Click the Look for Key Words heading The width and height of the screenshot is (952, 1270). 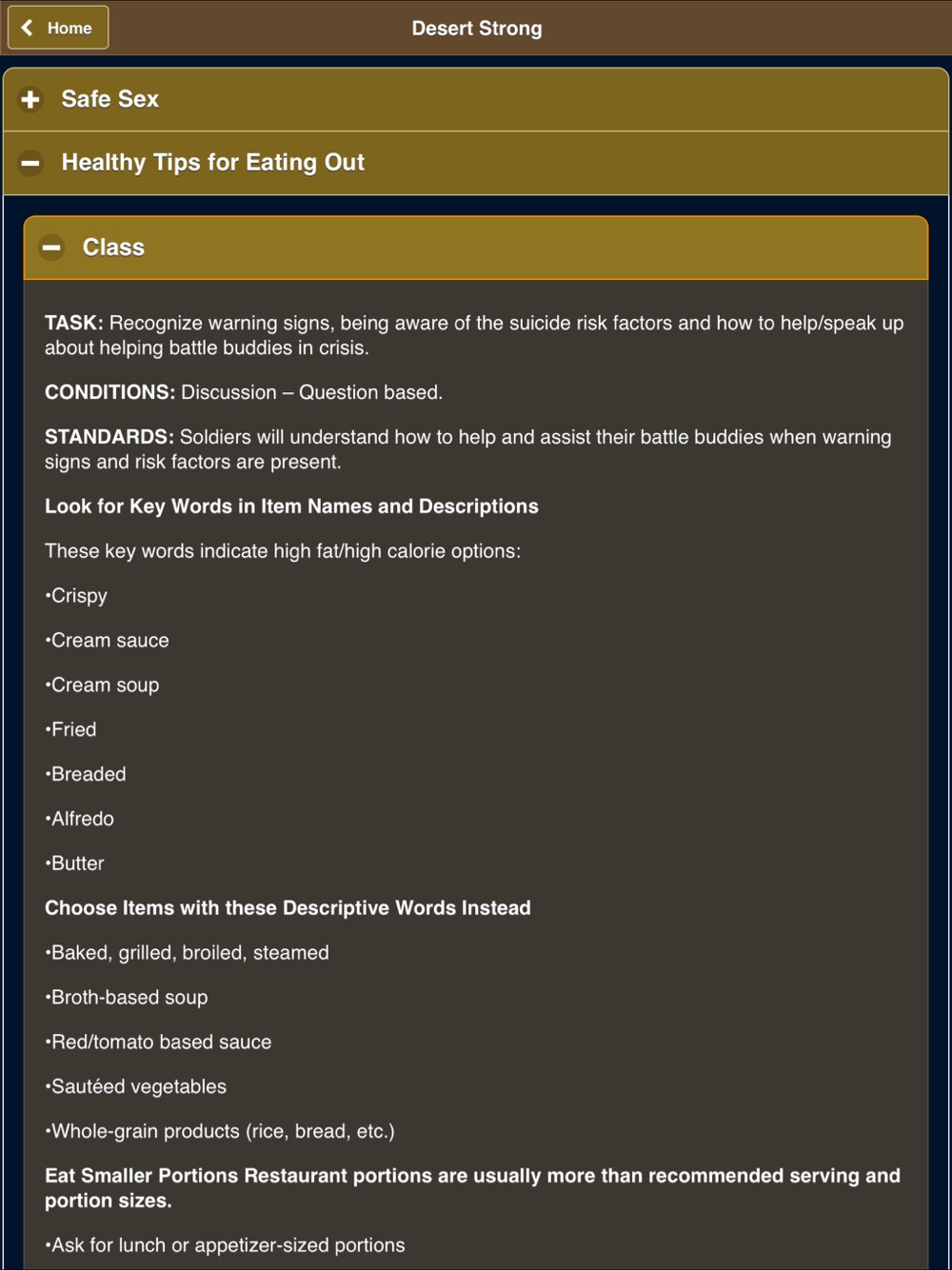(x=291, y=506)
